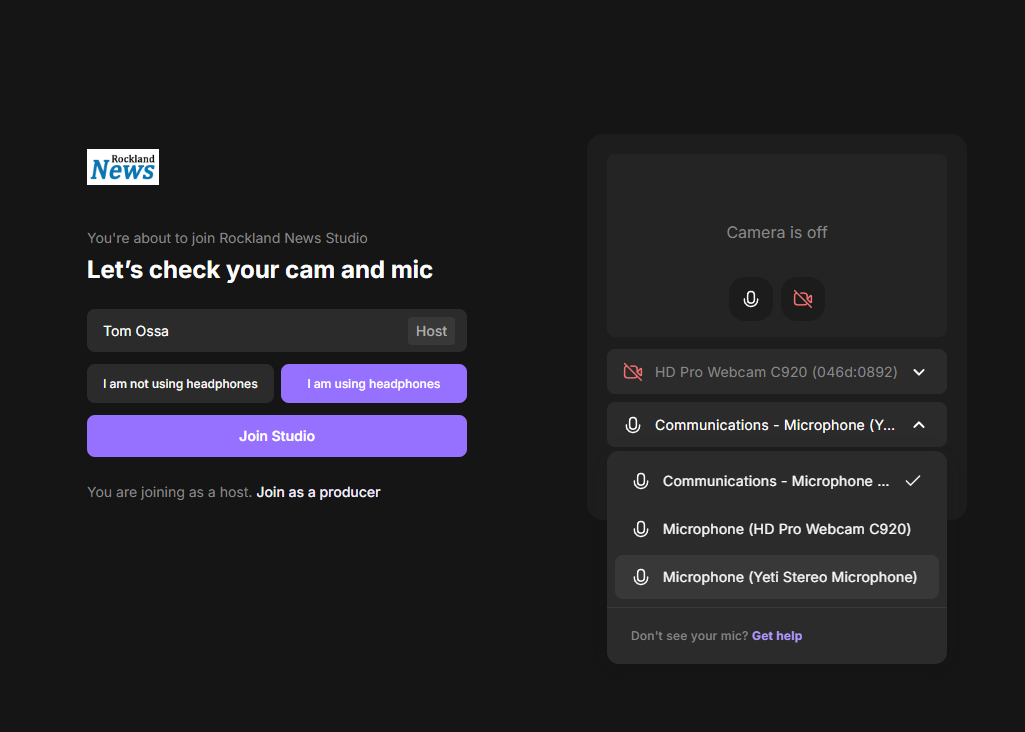Mute the microphone in camera preview
Image resolution: width=1025 pixels, height=732 pixels.
(x=751, y=299)
